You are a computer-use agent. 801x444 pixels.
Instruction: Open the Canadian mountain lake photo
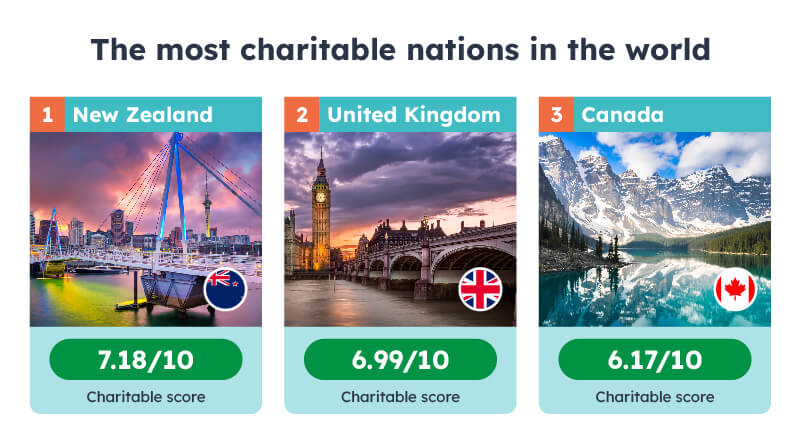(655, 229)
